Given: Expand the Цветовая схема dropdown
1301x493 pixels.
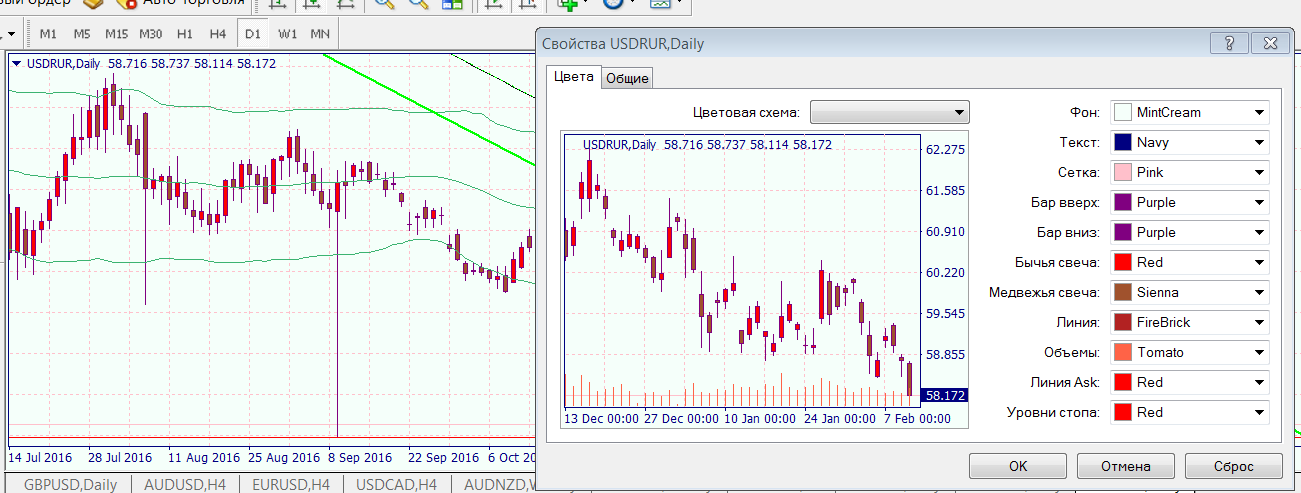Looking at the screenshot, I should point(889,112).
